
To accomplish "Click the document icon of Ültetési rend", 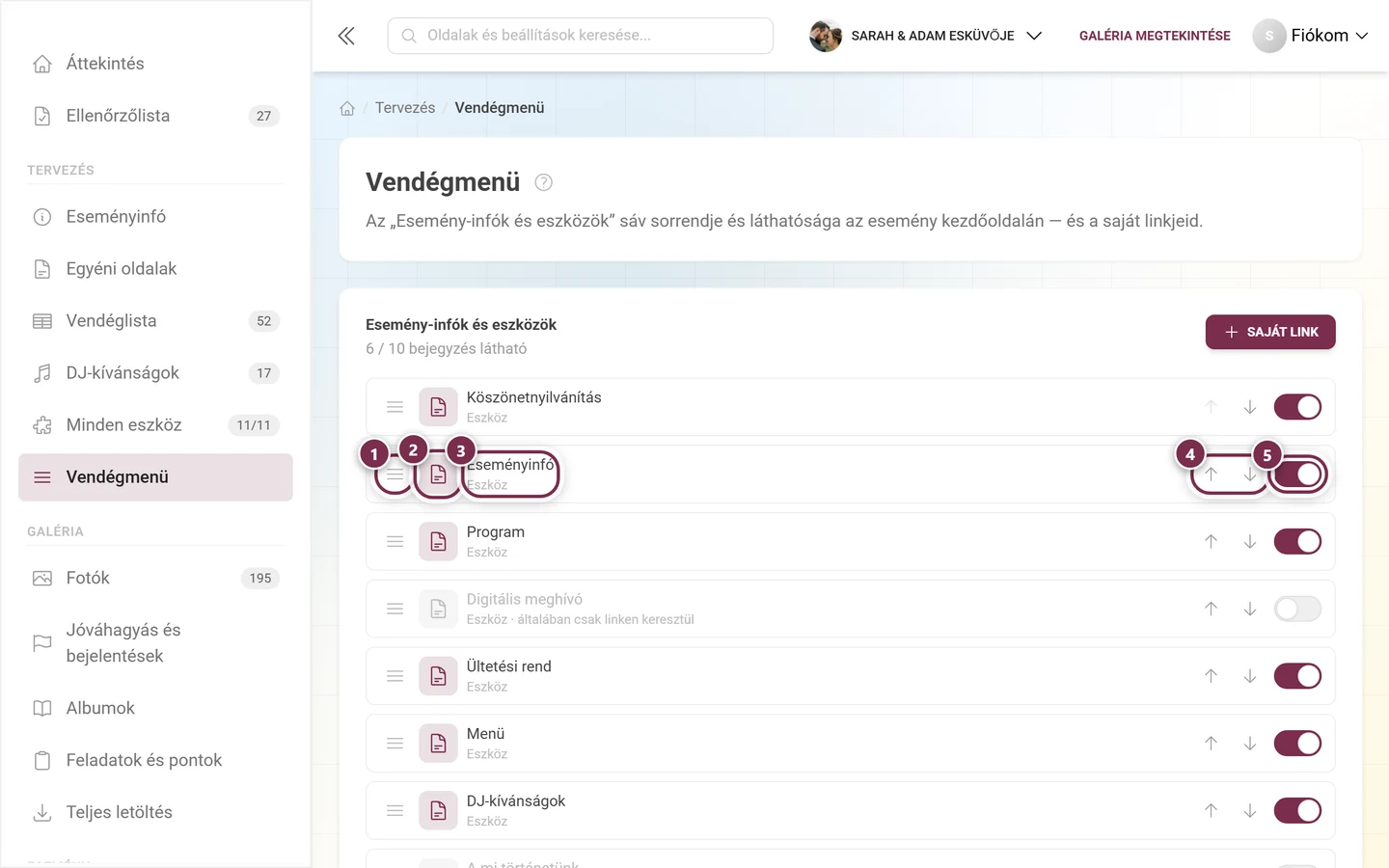I will point(438,676).
